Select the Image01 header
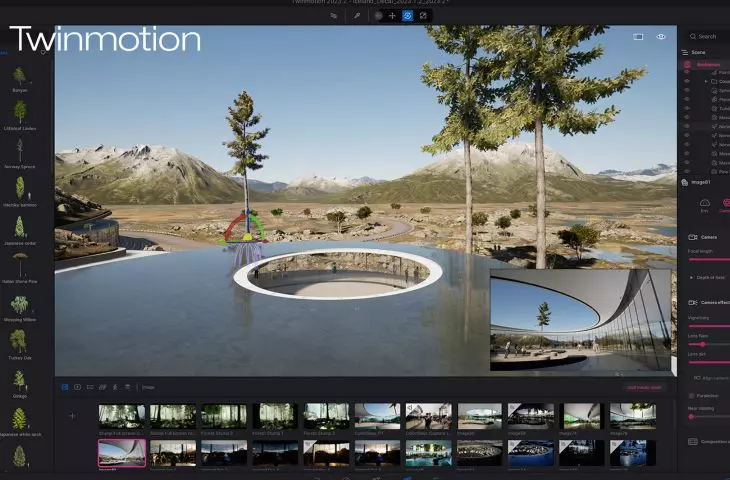Viewport: 730px width, 480px height. (x=700, y=182)
